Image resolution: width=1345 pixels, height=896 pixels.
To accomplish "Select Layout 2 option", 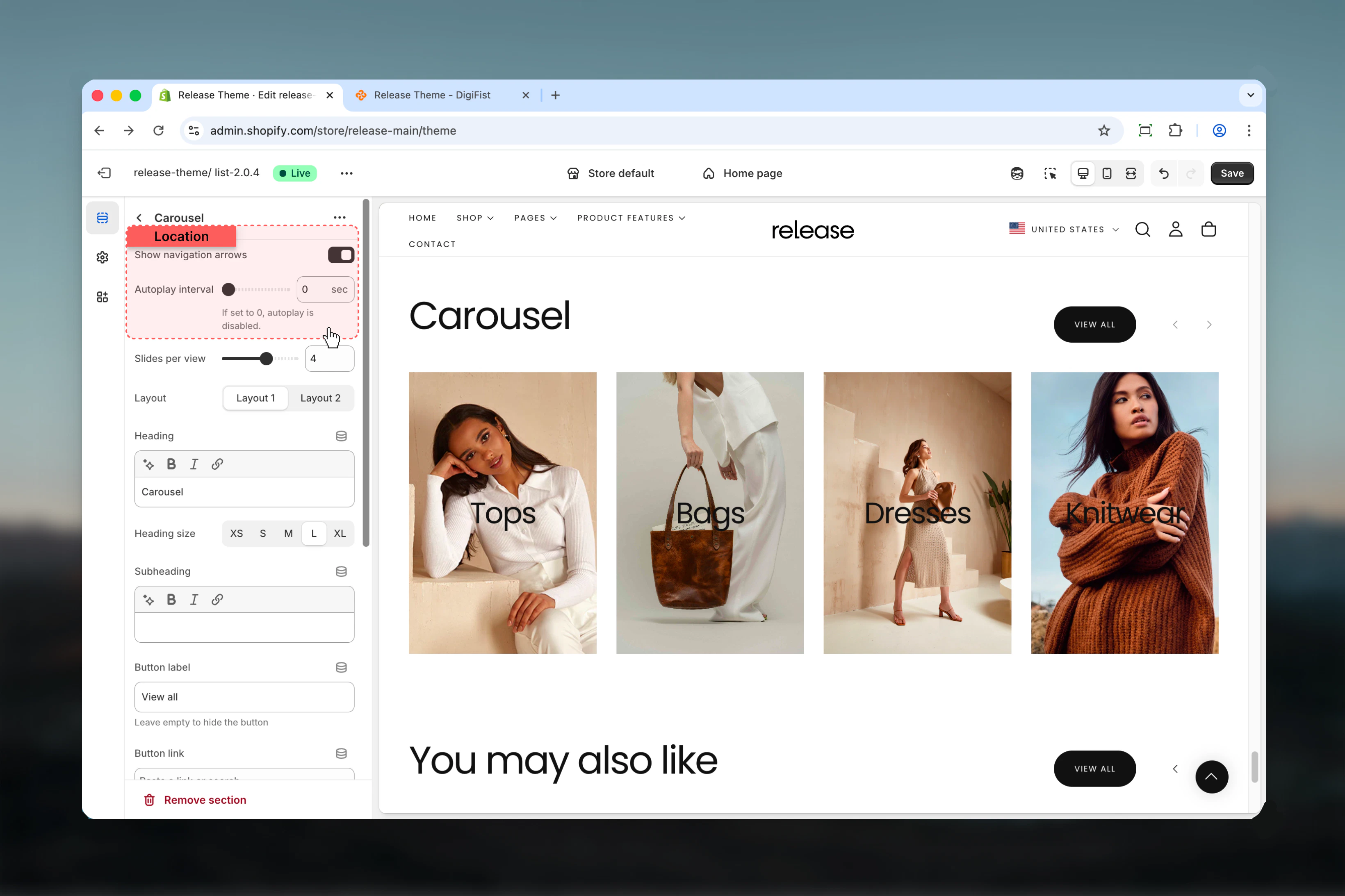I will pyautogui.click(x=321, y=398).
